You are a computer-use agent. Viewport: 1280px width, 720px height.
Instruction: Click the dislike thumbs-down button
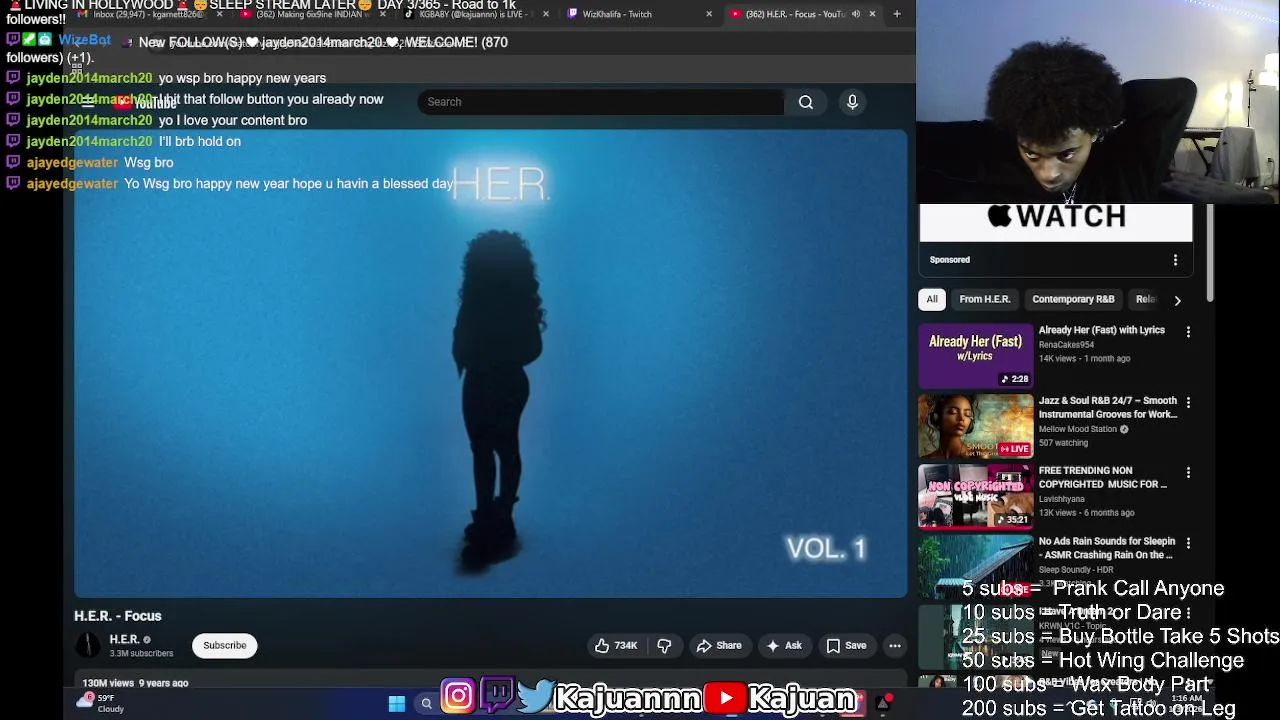tap(665, 646)
